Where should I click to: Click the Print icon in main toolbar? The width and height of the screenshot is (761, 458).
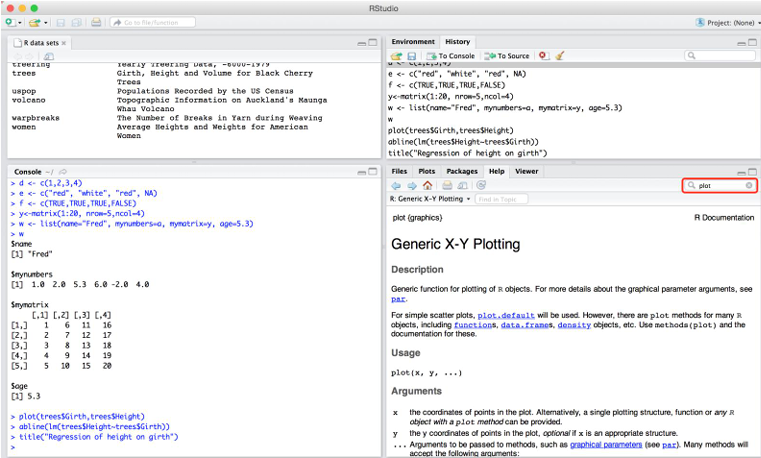point(96,22)
